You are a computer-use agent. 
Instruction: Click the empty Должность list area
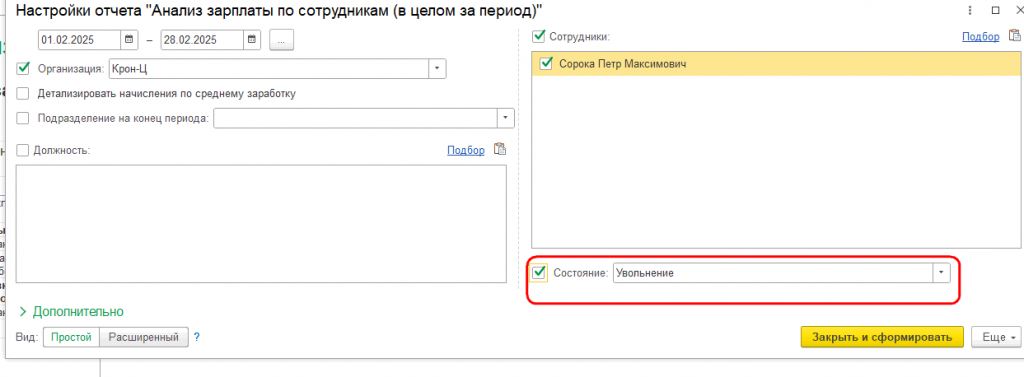261,223
